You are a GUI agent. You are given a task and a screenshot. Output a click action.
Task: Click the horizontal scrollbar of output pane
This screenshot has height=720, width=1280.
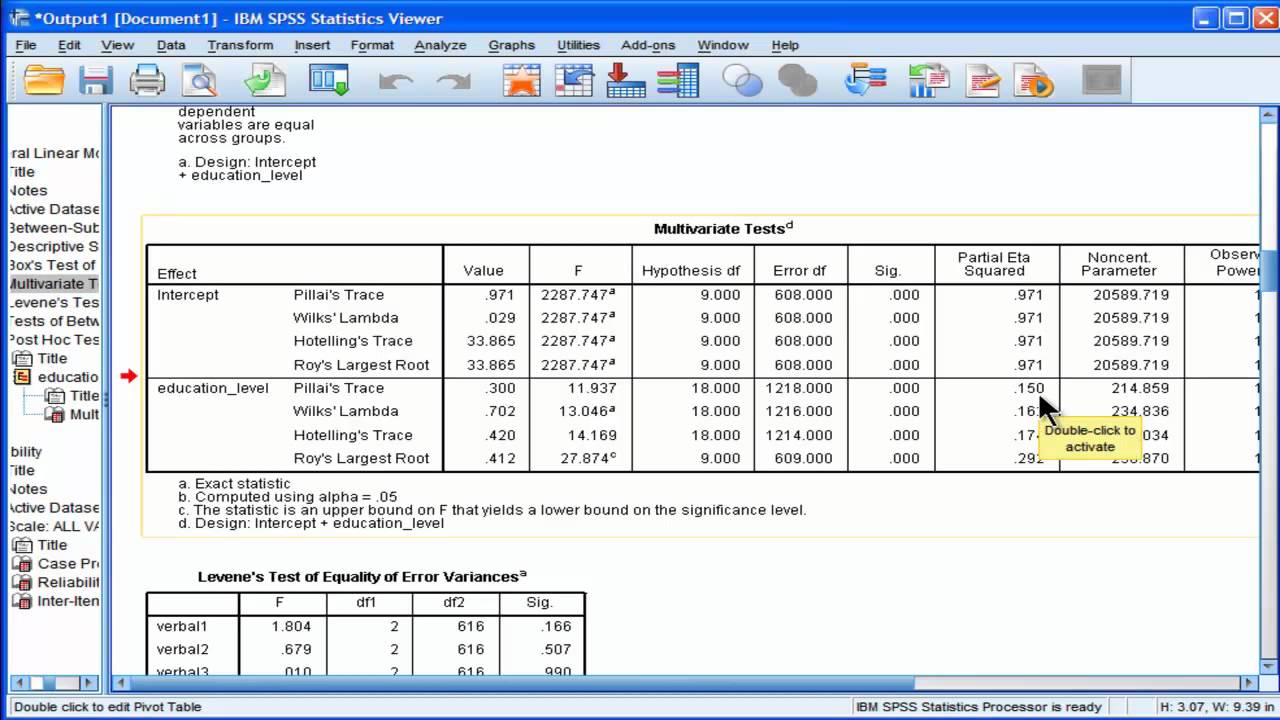click(x=685, y=683)
